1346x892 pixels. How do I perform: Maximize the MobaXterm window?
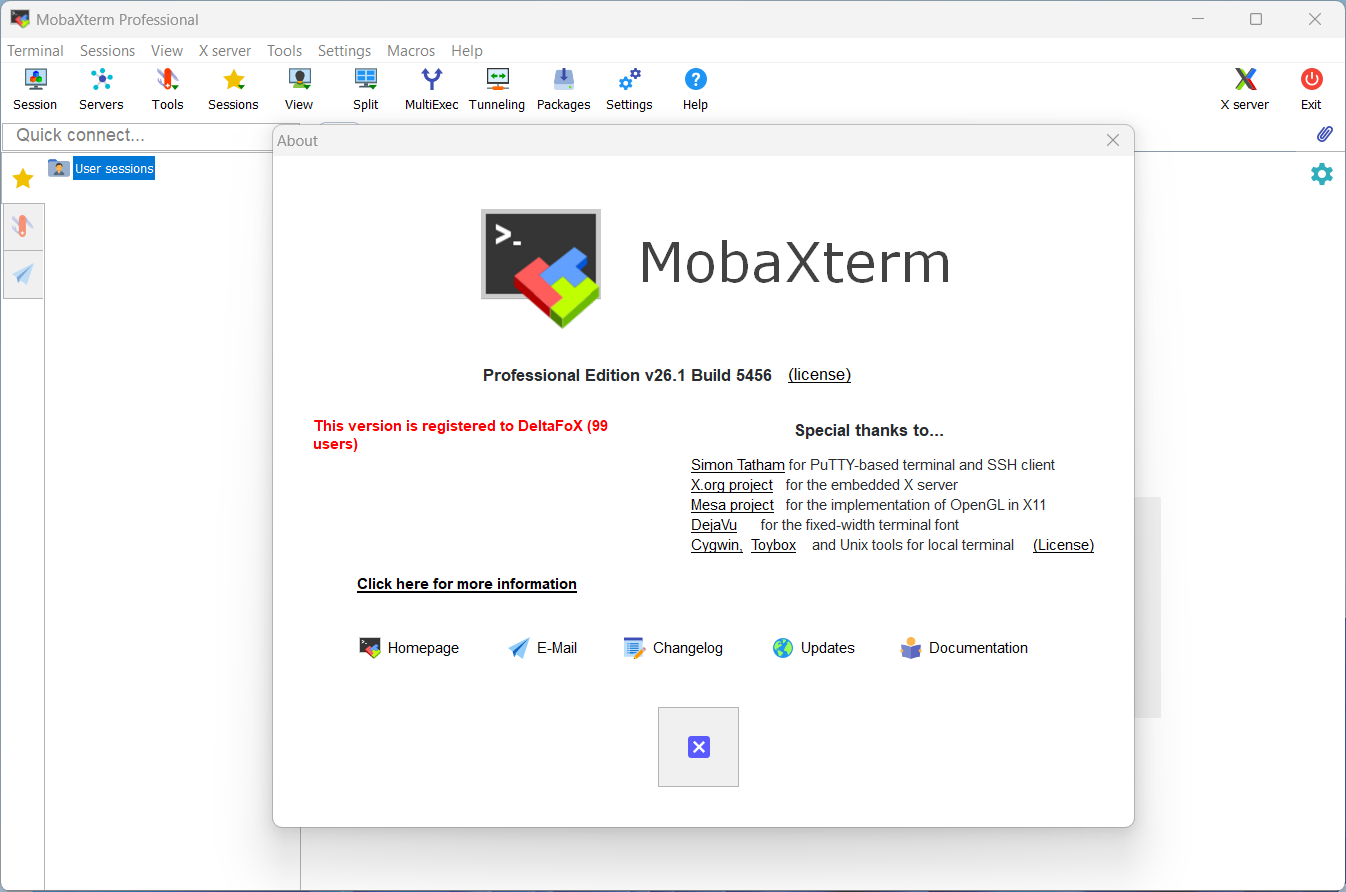(x=1256, y=19)
